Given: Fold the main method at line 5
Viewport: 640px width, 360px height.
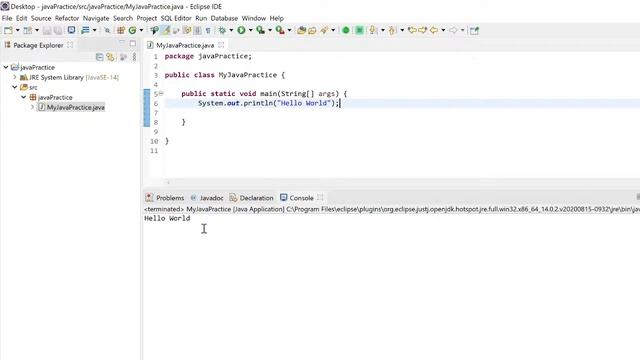Looking at the screenshot, I should [x=161, y=93].
